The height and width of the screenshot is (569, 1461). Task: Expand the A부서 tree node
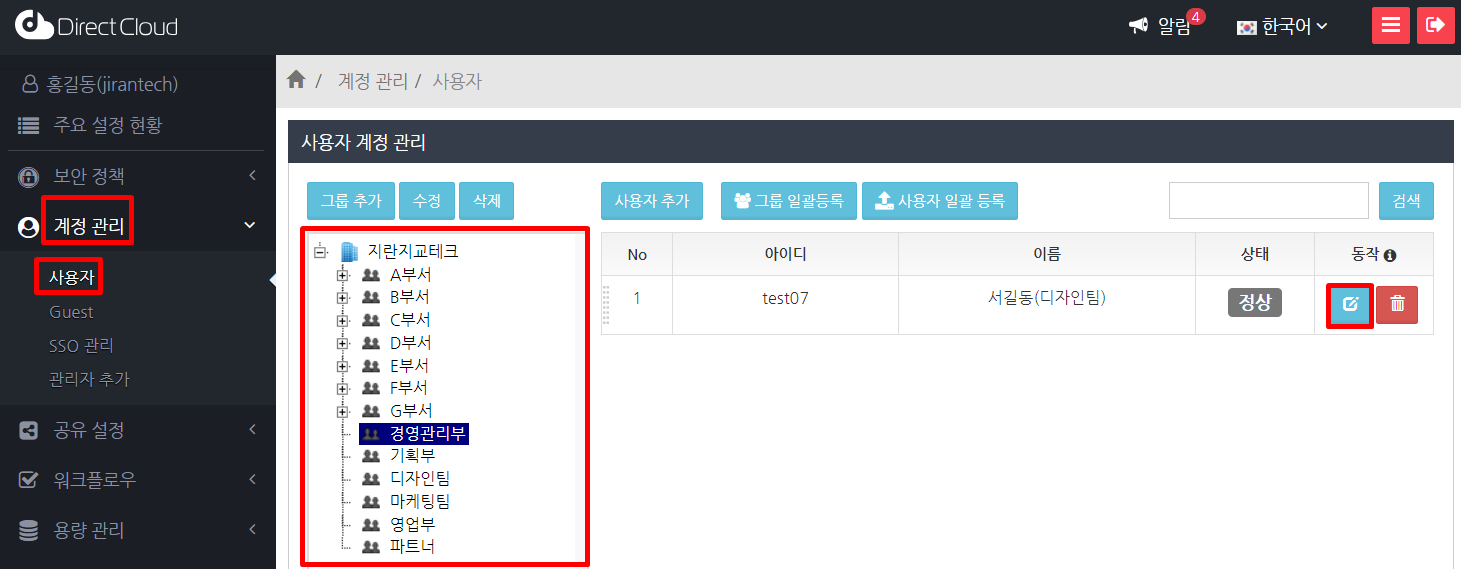click(x=343, y=274)
